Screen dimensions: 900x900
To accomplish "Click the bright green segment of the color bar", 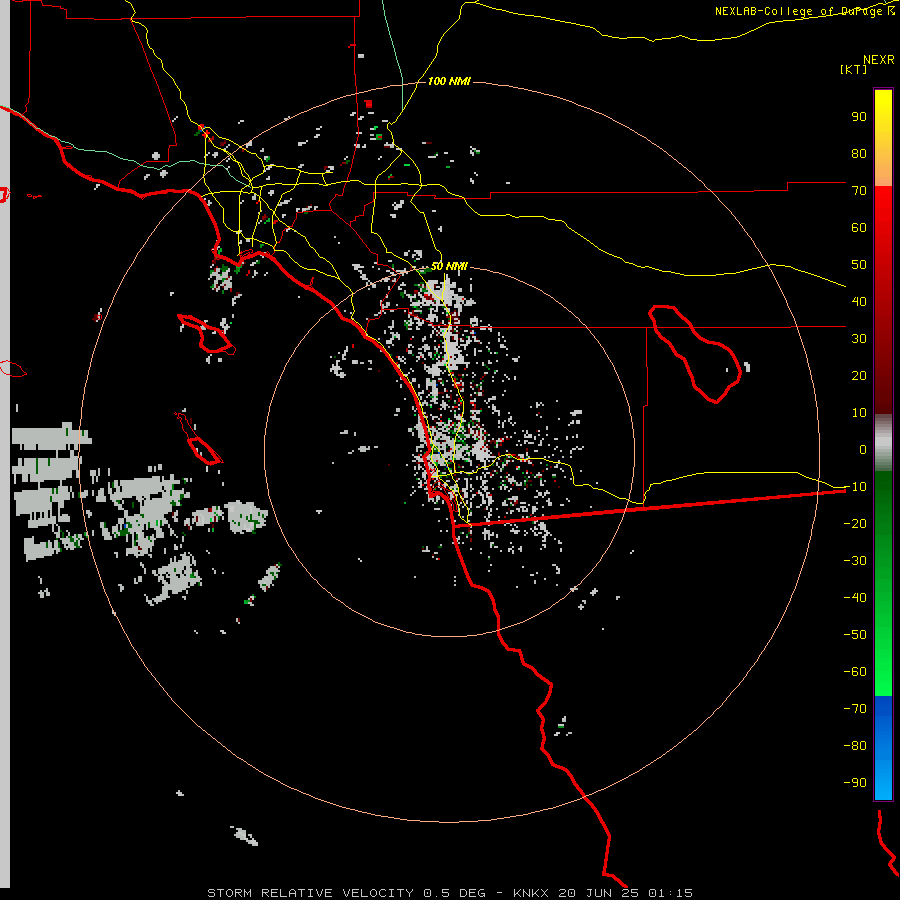I will 883,583.
